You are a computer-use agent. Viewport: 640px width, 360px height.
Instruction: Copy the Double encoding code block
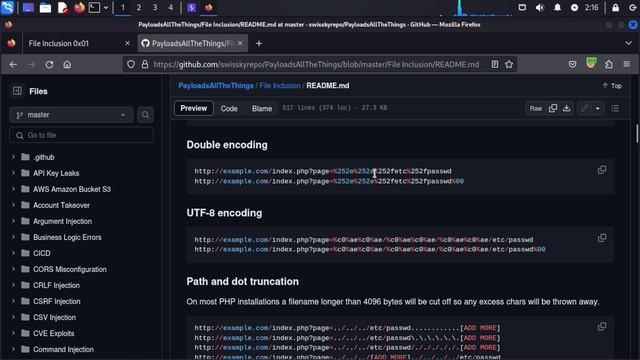(x=602, y=170)
